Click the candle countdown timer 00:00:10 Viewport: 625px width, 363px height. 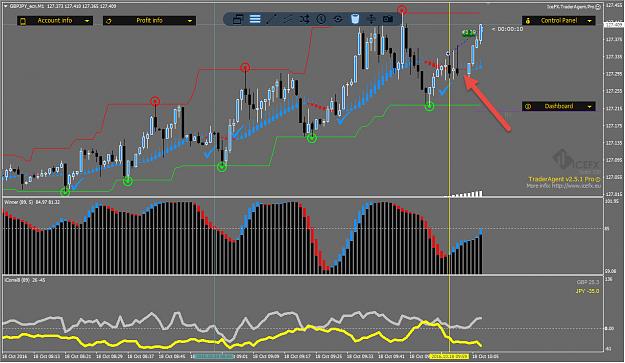[x=507, y=29]
